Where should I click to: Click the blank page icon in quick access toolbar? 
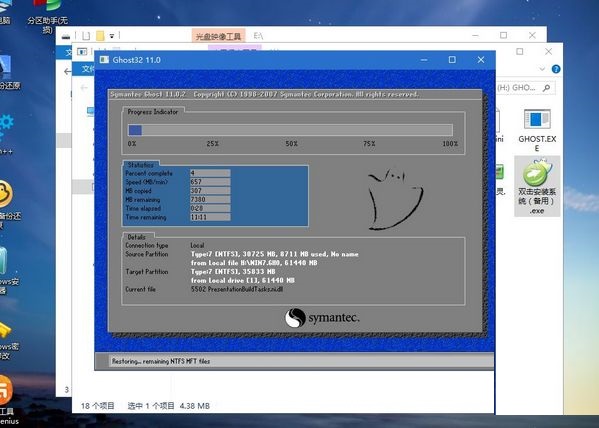click(86, 36)
